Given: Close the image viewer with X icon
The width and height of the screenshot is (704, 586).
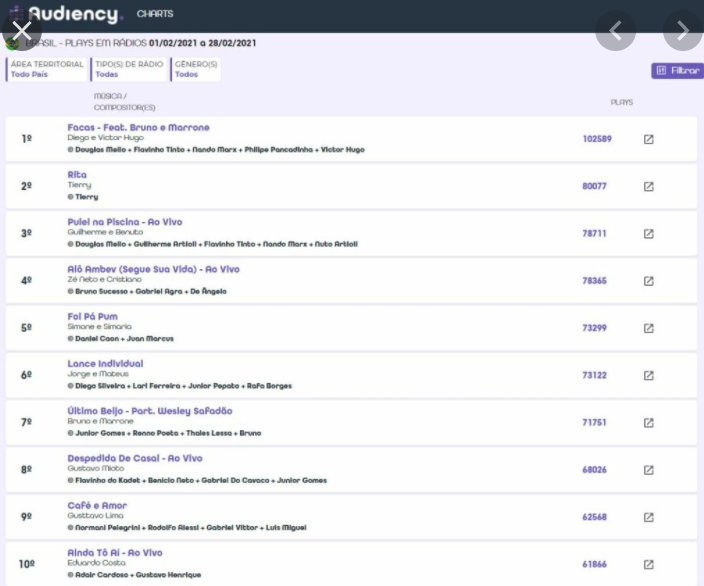Looking at the screenshot, I should tap(22, 31).
